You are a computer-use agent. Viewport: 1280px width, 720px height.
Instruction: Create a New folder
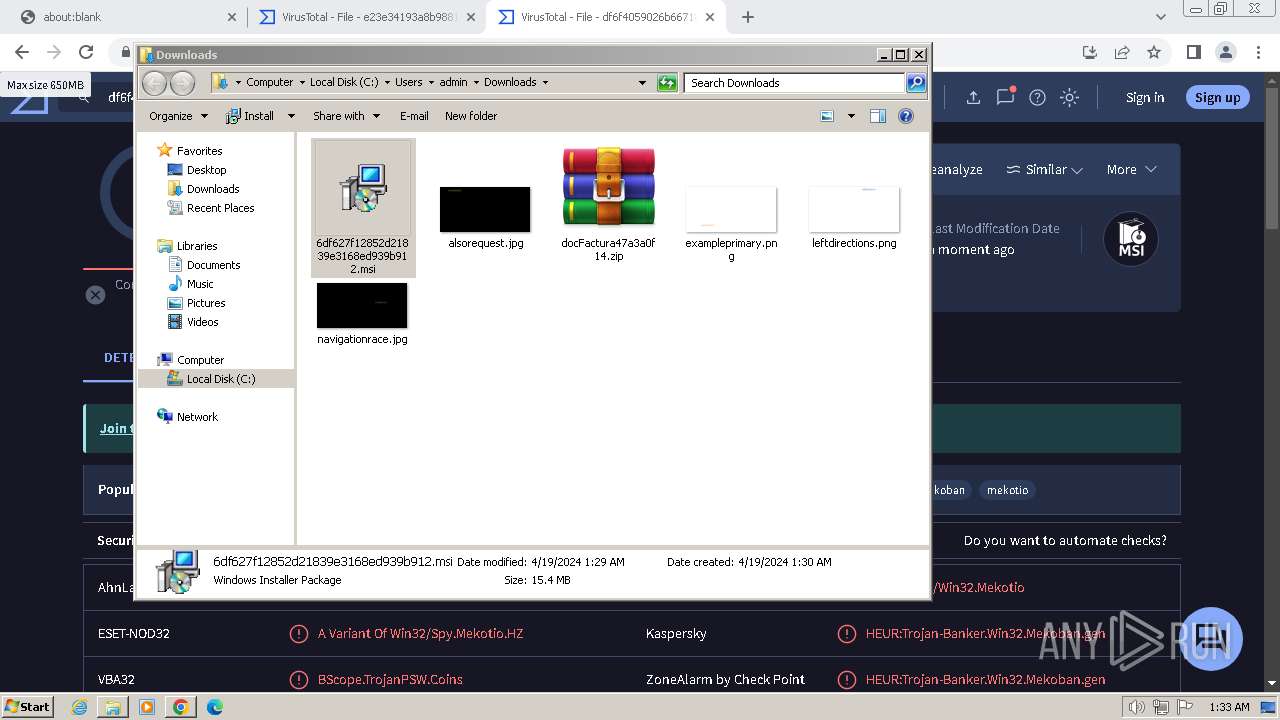[471, 116]
